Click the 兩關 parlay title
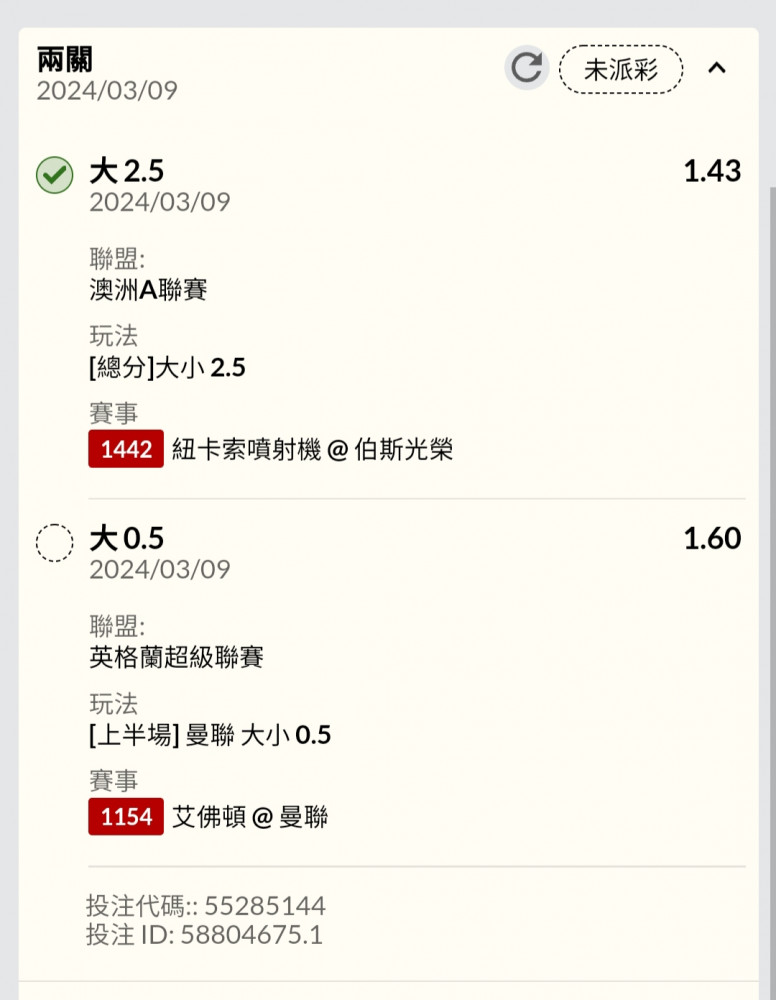The width and height of the screenshot is (776, 1000). pos(65,59)
